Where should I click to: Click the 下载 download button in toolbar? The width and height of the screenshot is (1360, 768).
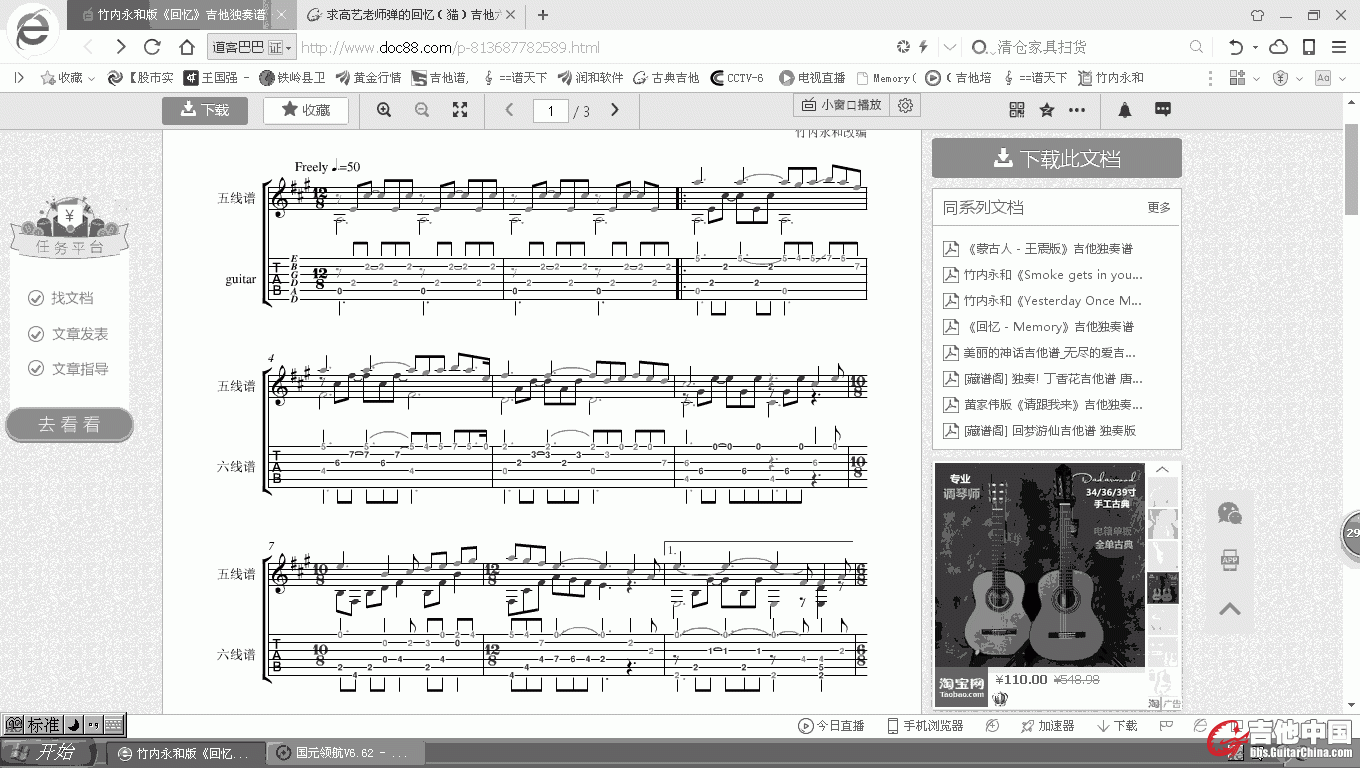pyautogui.click(x=205, y=110)
